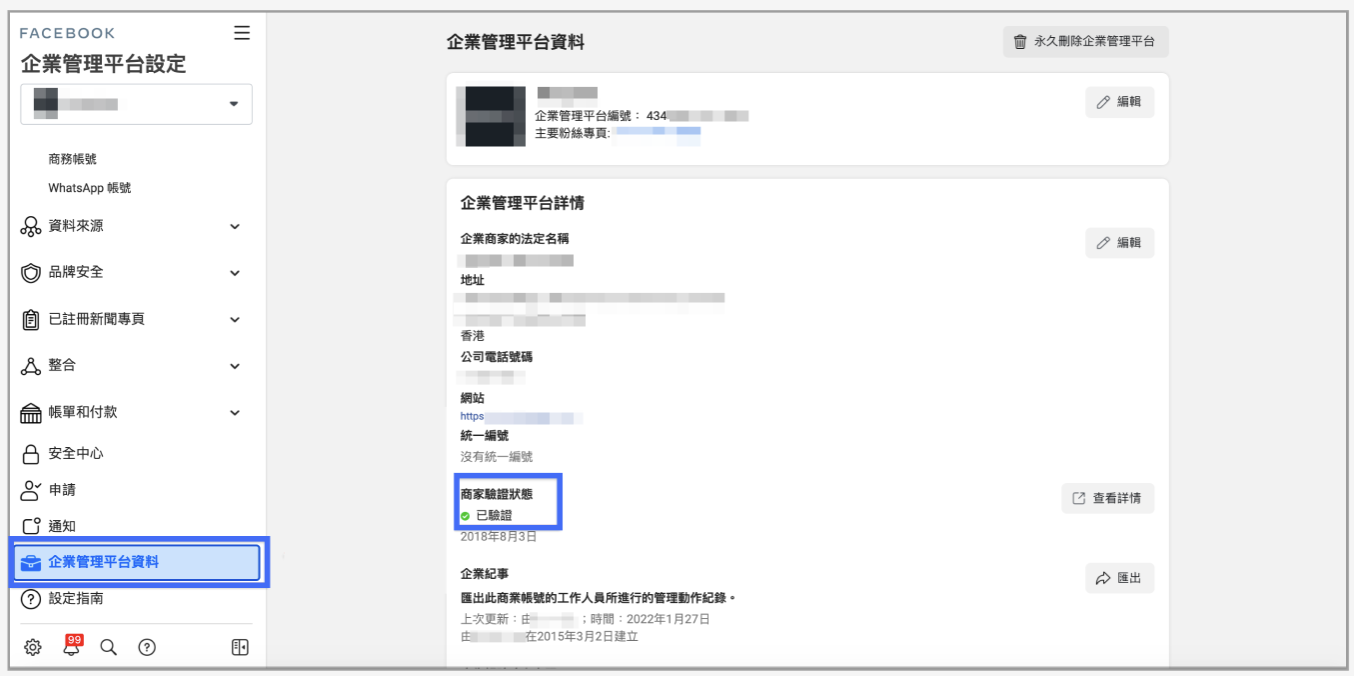Click the 沒有統一編號 text
Screen dimensions: 1354x676
pyautogui.click(x=496, y=457)
